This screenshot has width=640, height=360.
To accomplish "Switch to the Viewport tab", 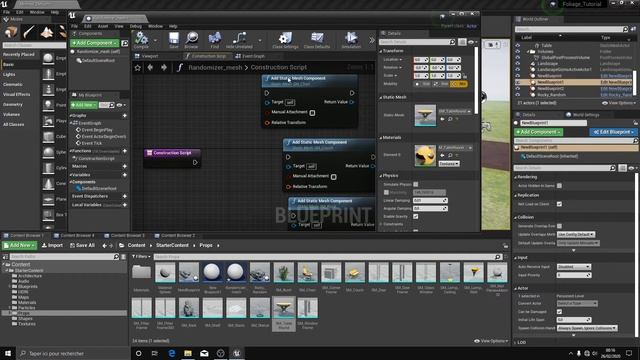I will pyautogui.click(x=150, y=56).
